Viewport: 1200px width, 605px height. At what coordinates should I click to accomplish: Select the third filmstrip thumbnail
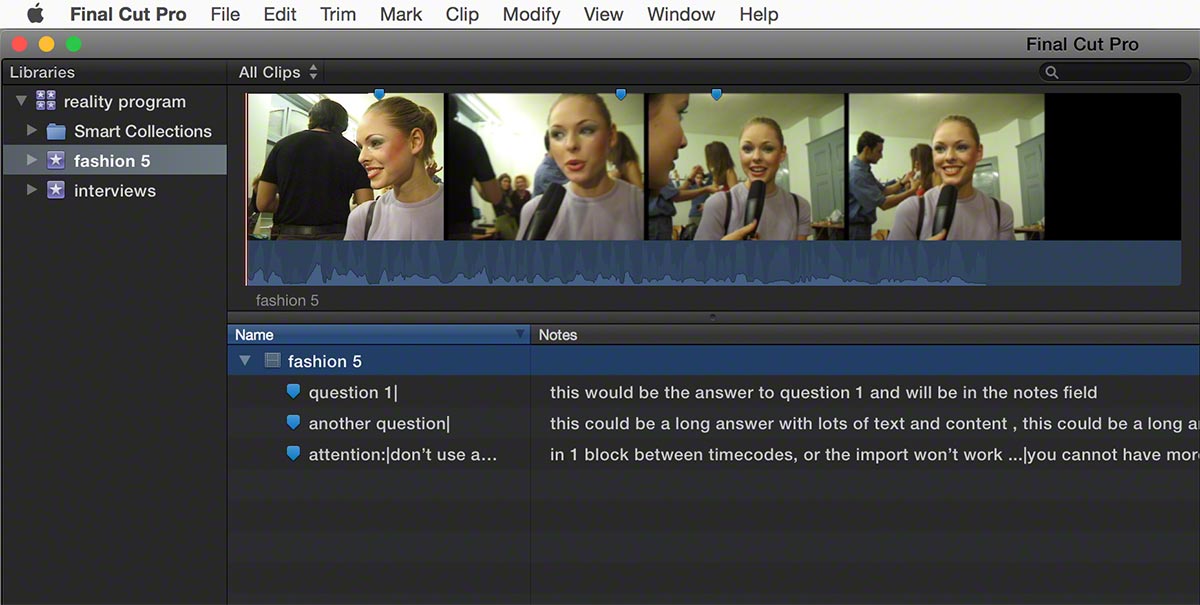(746, 167)
